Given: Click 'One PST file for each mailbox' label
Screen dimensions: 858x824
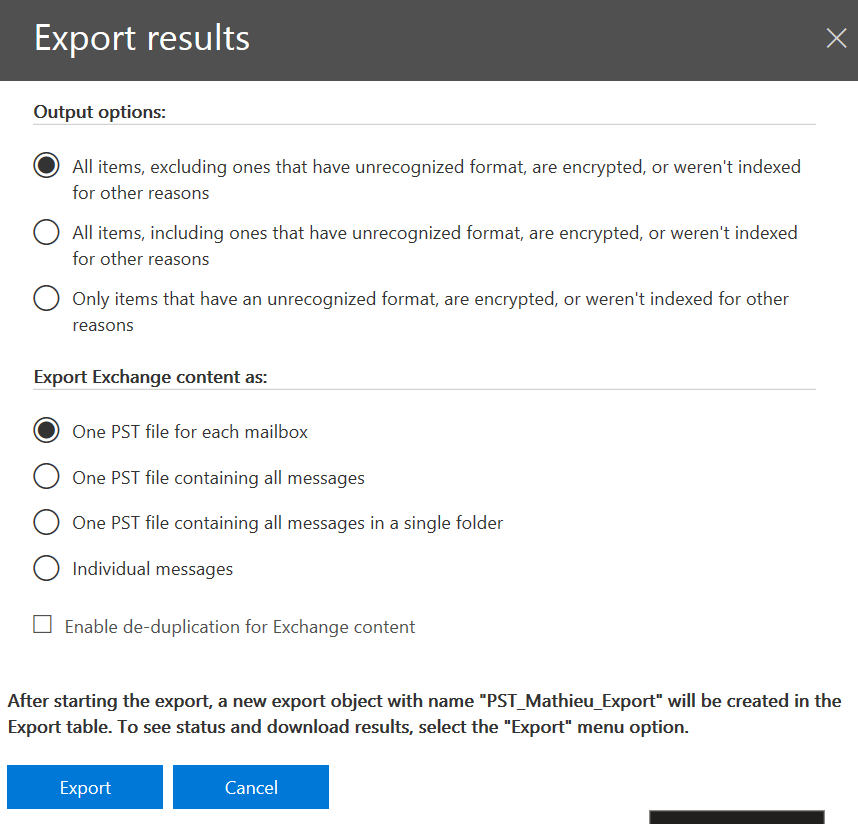Looking at the screenshot, I should (x=190, y=432).
